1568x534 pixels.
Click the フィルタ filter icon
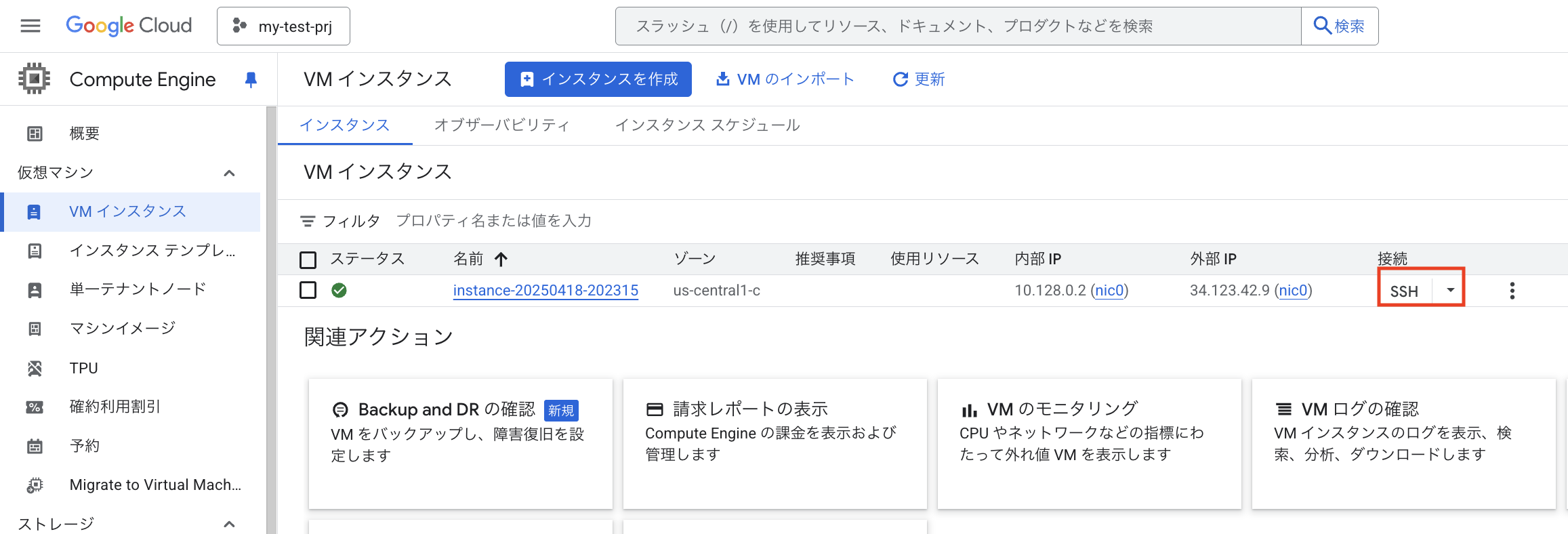pos(308,221)
